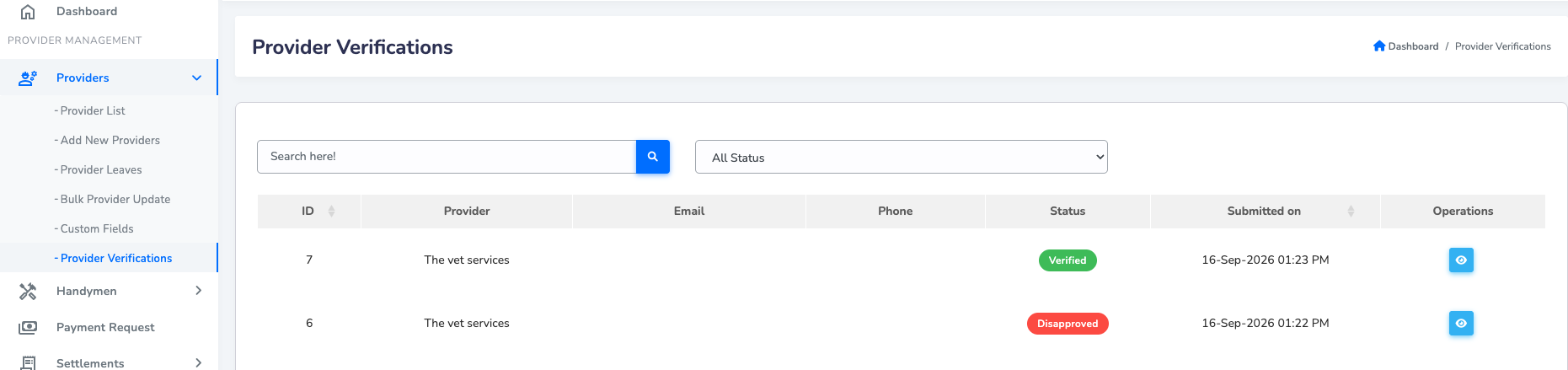
Task: Click the date 16-Sep-2026 01:23 PM
Action: (x=1266, y=260)
